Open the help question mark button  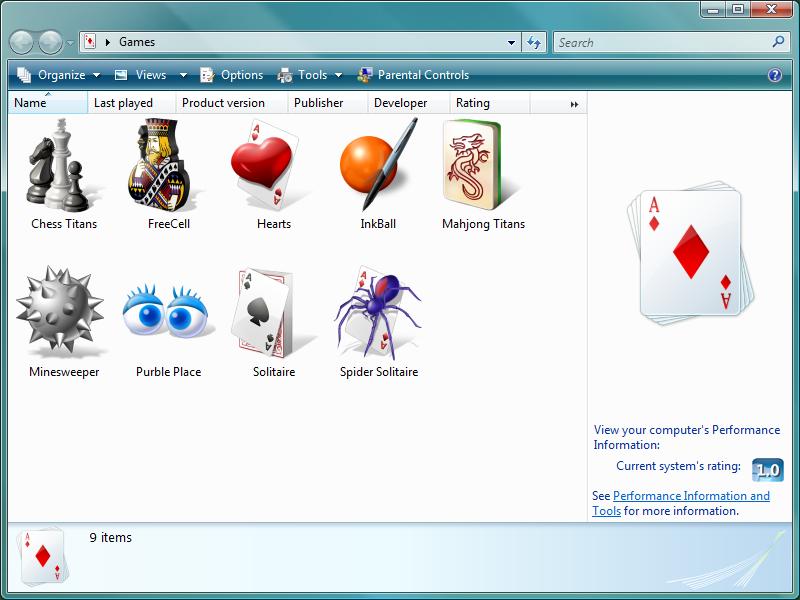pos(774,75)
